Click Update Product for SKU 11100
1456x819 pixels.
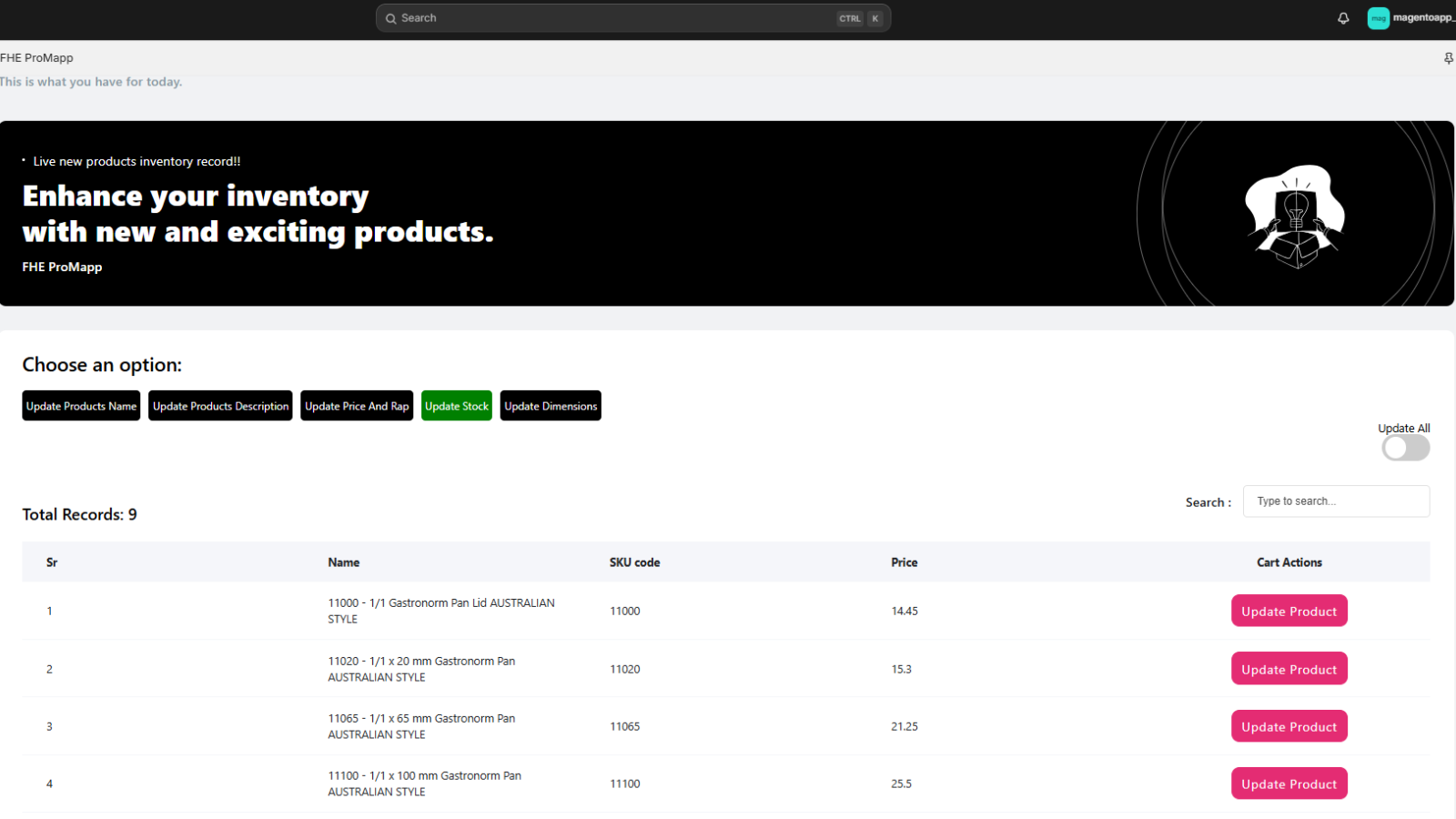pos(1289,784)
